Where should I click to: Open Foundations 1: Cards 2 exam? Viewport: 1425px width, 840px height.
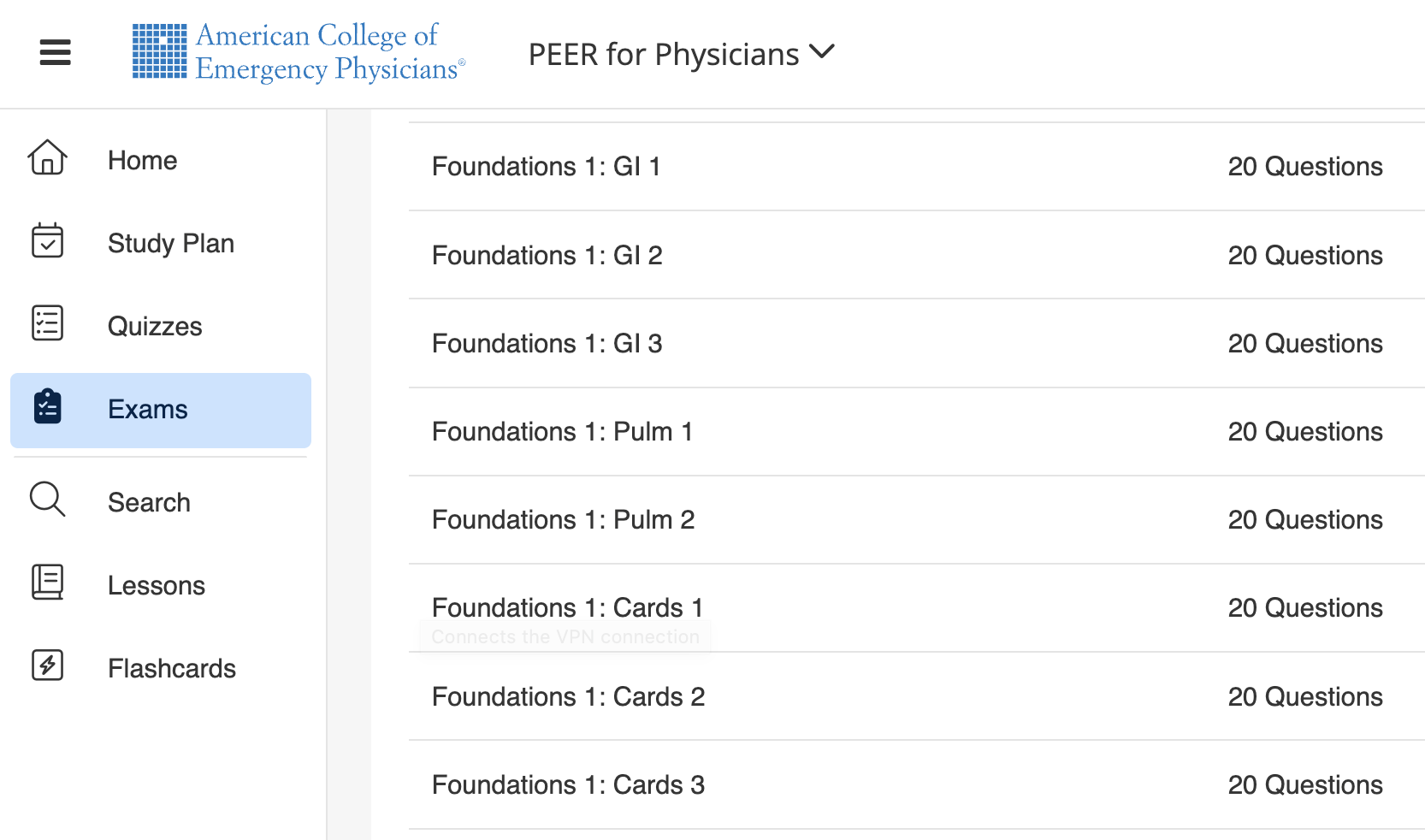click(x=568, y=696)
